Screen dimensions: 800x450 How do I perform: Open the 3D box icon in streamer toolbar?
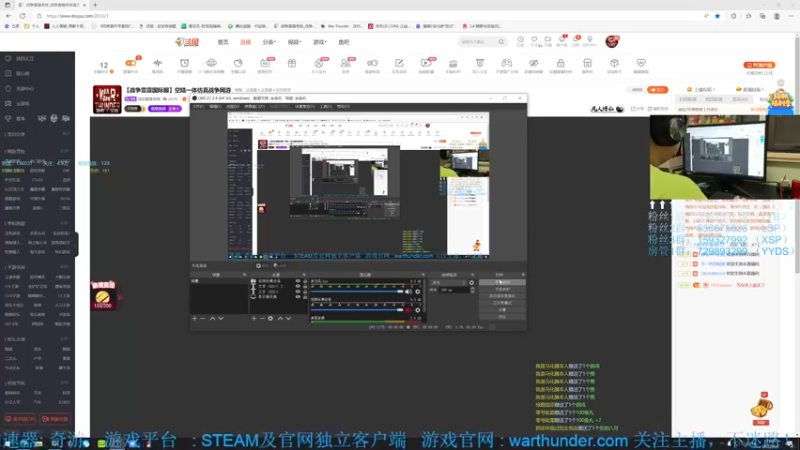(x=614, y=63)
